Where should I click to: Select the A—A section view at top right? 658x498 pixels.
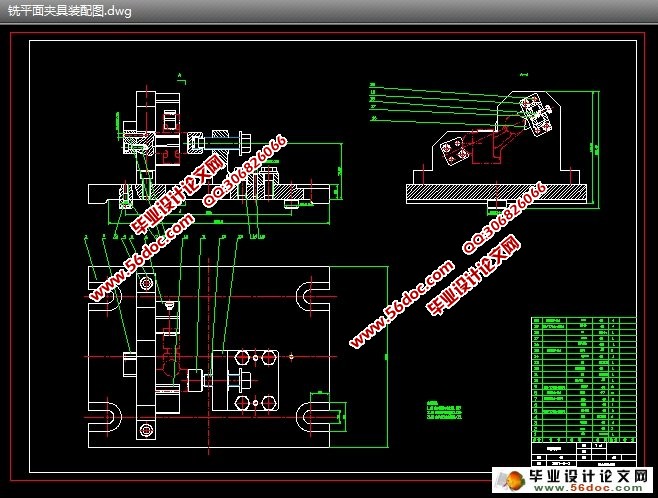pyautogui.click(x=495, y=150)
